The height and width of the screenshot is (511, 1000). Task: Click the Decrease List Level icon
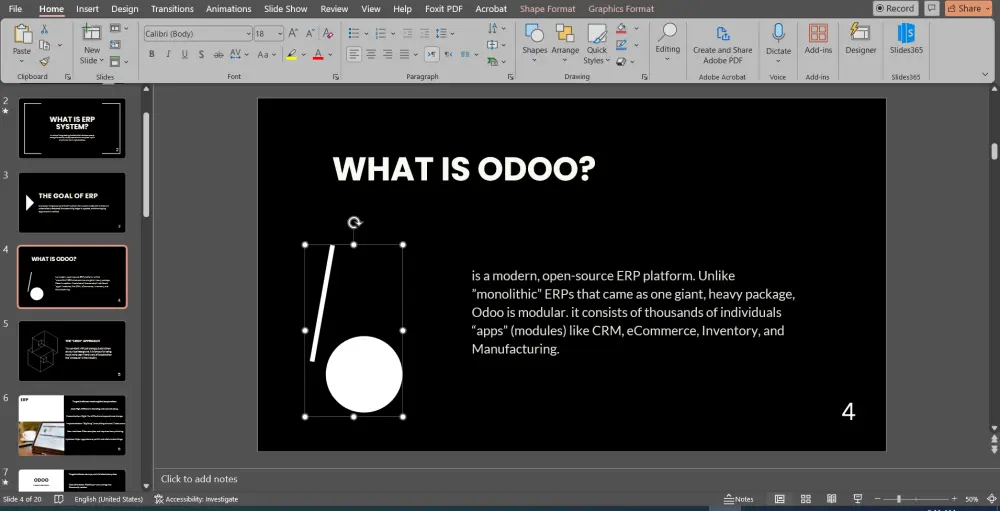click(x=407, y=33)
